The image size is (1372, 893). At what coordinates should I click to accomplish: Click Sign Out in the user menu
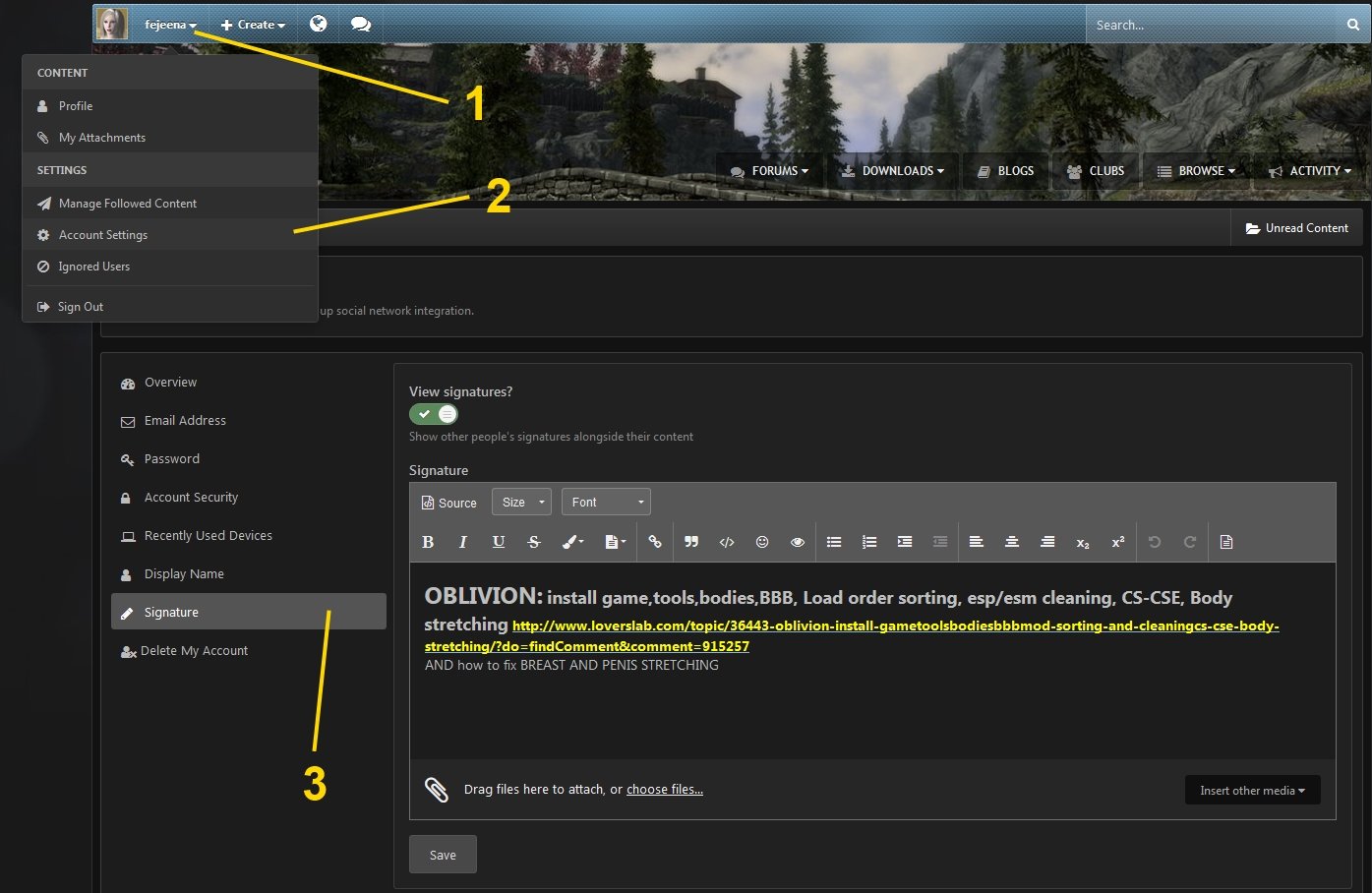coord(170,307)
